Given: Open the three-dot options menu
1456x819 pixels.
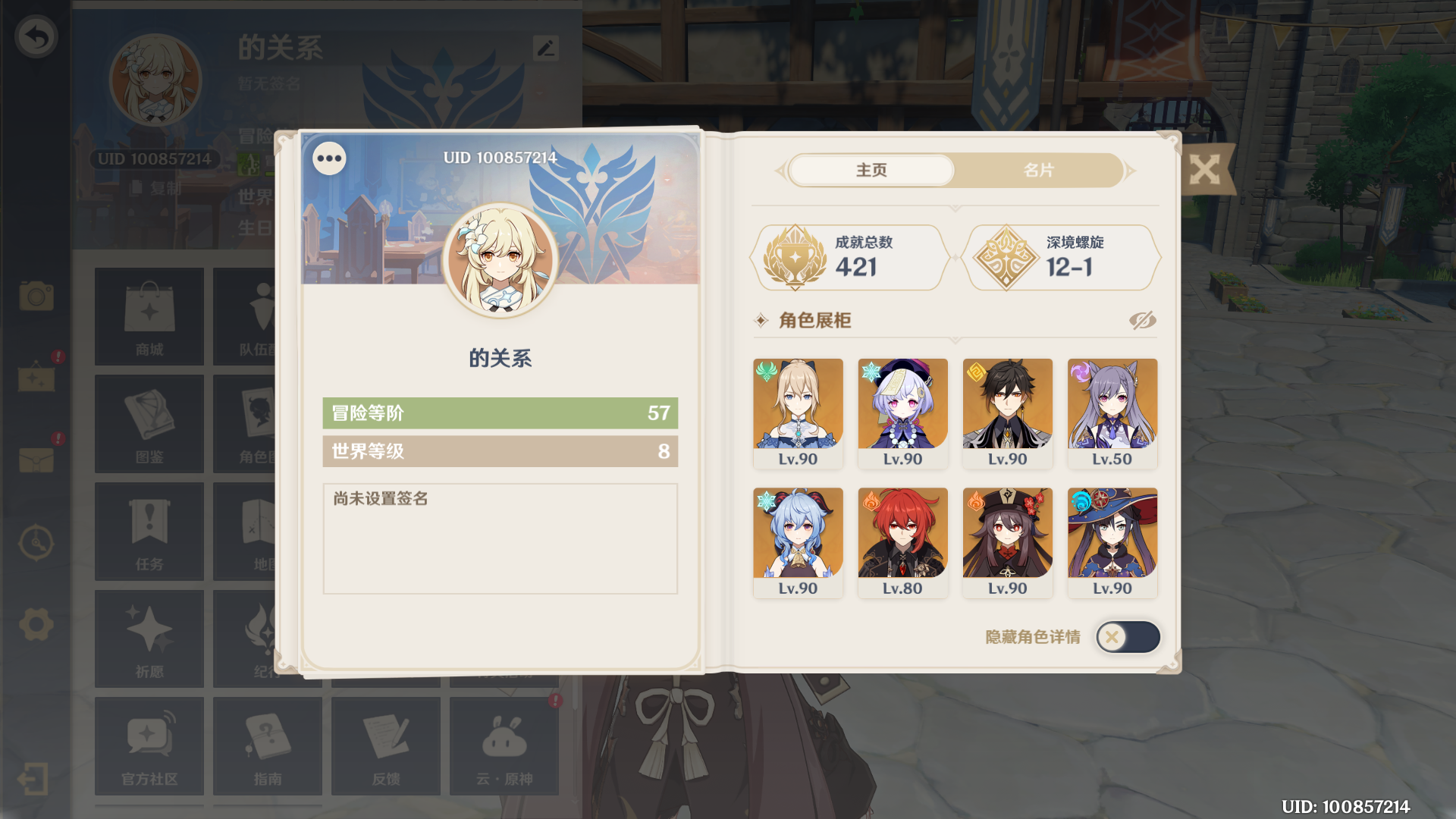Looking at the screenshot, I should 329,158.
